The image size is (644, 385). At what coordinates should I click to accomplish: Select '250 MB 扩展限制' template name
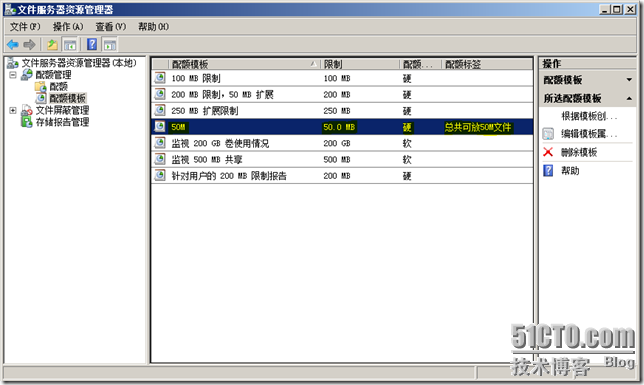205,111
